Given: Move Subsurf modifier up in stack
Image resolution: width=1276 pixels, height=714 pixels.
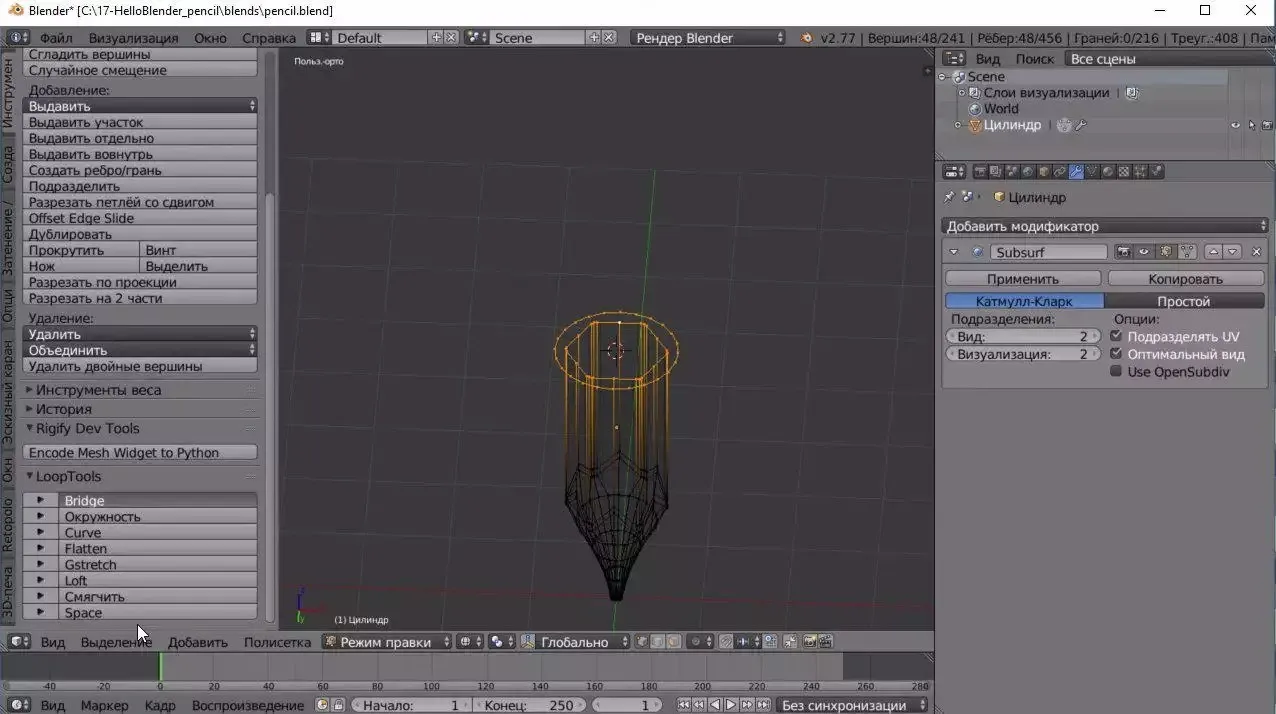Looking at the screenshot, I should pos(1214,252).
